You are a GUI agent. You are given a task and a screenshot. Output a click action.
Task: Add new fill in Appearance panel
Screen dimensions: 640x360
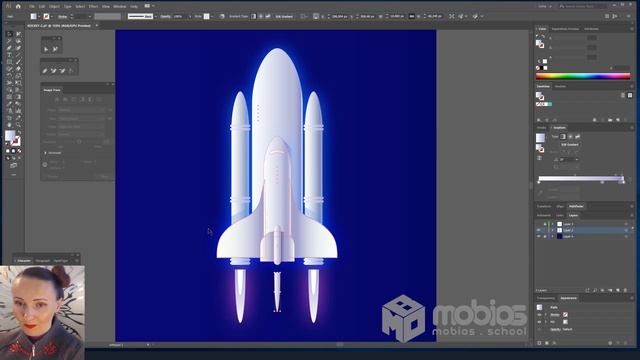coord(547,343)
